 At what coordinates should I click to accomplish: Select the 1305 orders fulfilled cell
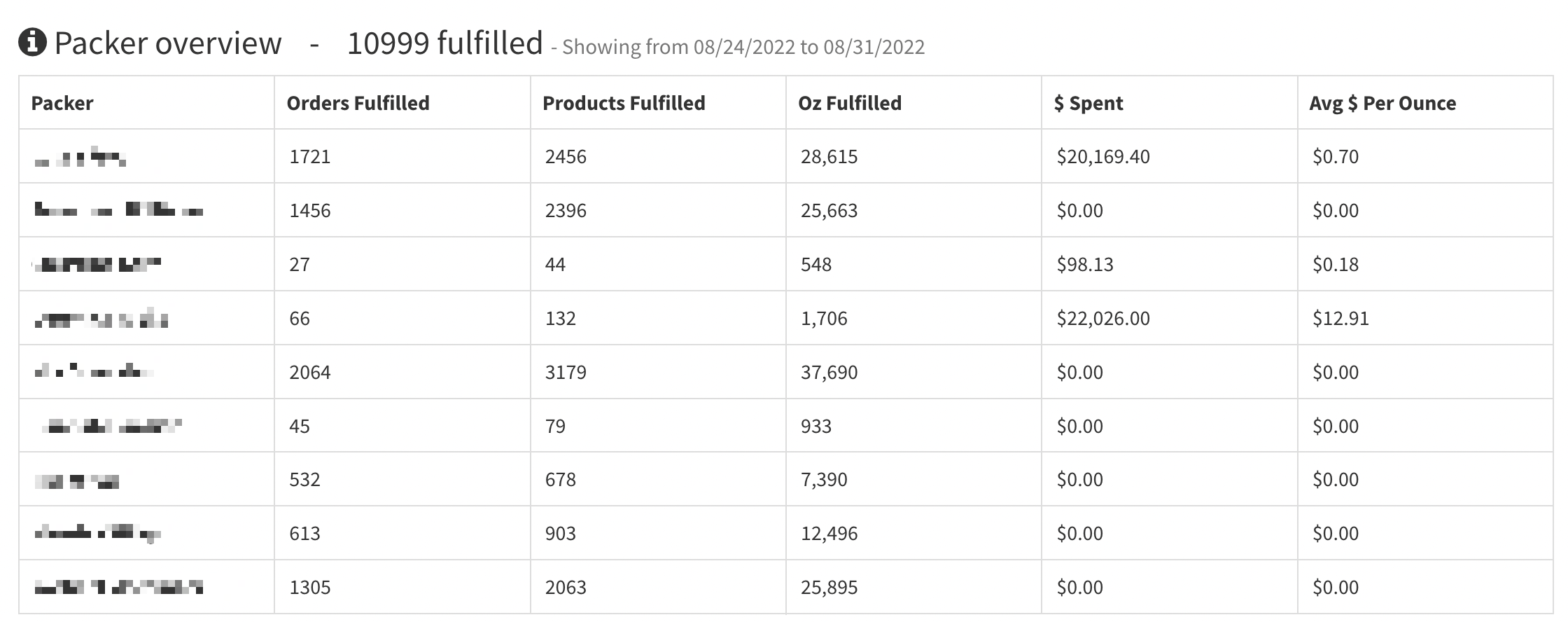coord(309,587)
